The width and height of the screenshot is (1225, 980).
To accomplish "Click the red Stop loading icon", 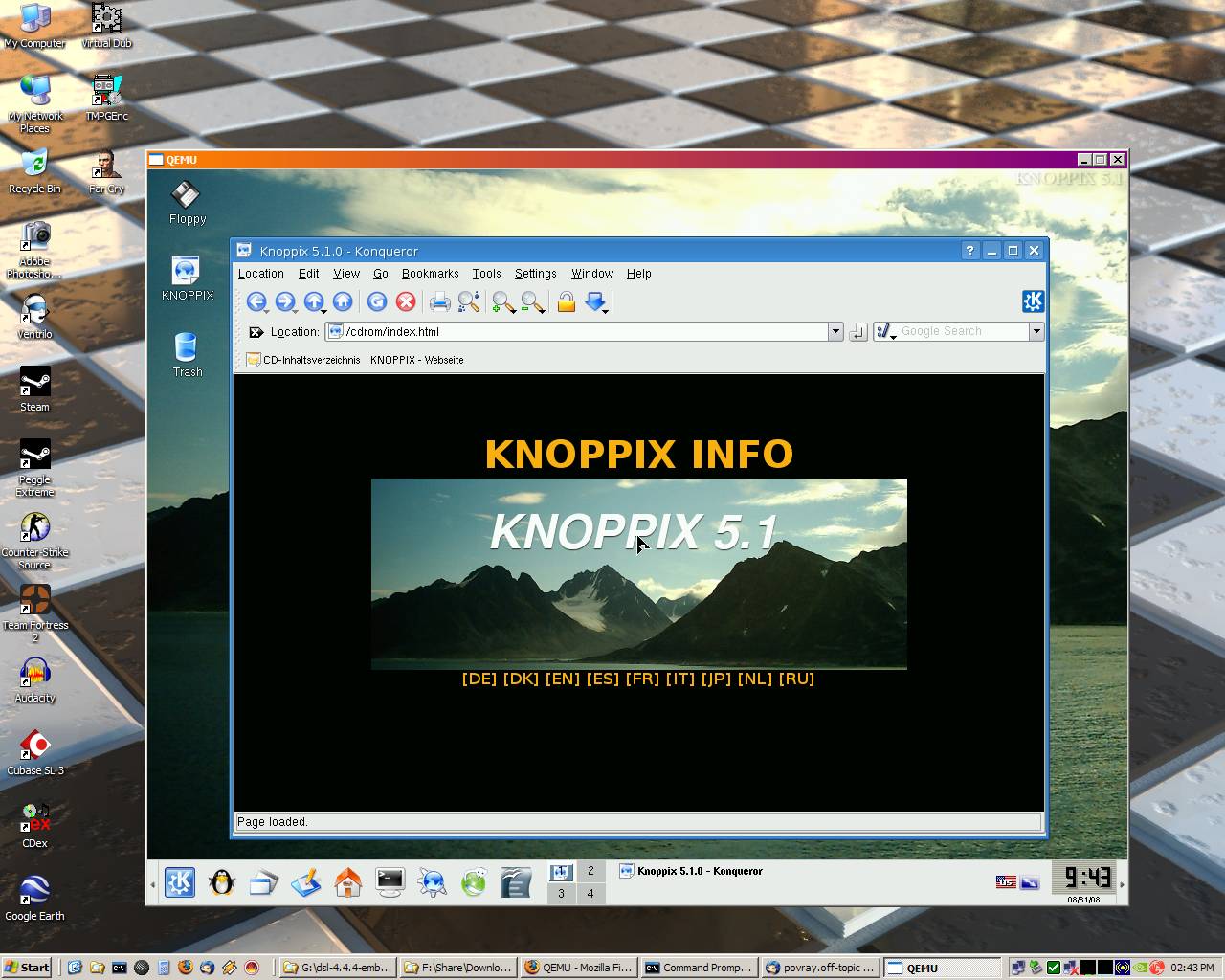I will pyautogui.click(x=406, y=302).
